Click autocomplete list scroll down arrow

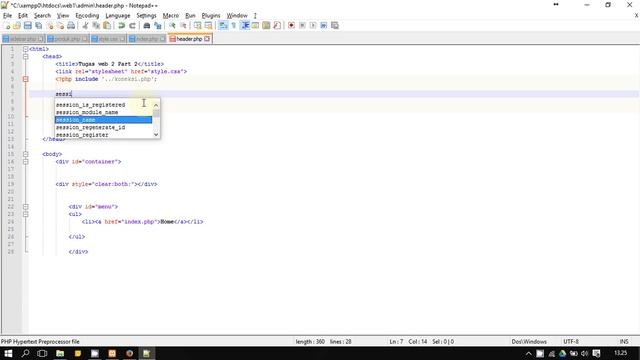[x=156, y=134]
